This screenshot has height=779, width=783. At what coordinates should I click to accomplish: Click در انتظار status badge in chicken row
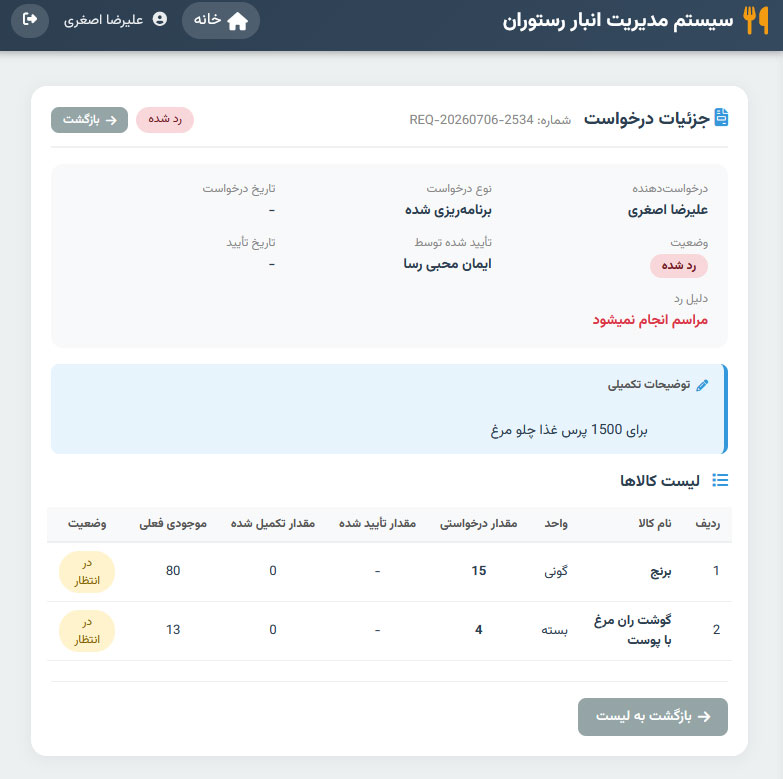click(87, 631)
